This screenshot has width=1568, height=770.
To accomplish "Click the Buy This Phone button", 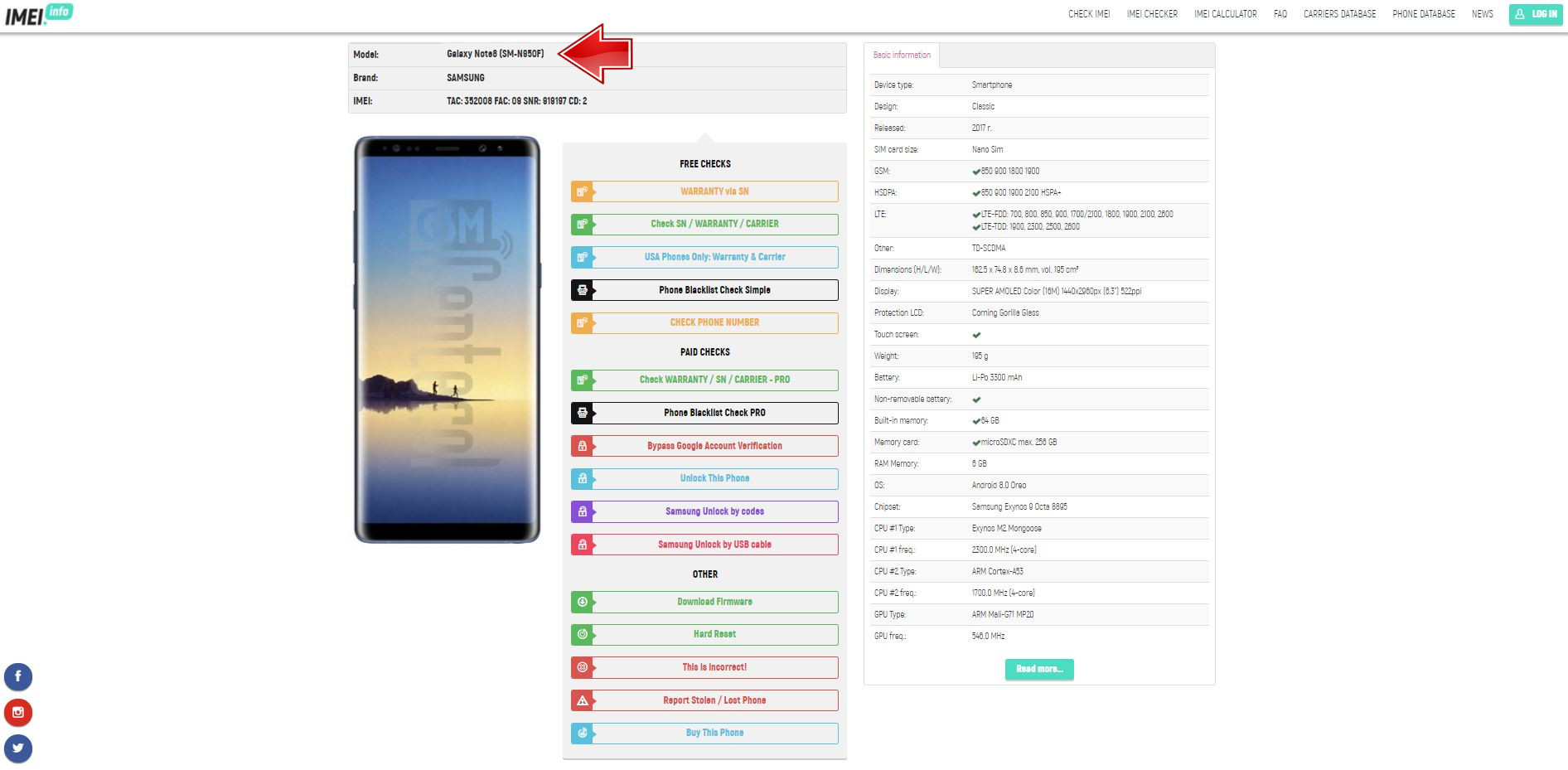I will pyautogui.click(x=704, y=733).
